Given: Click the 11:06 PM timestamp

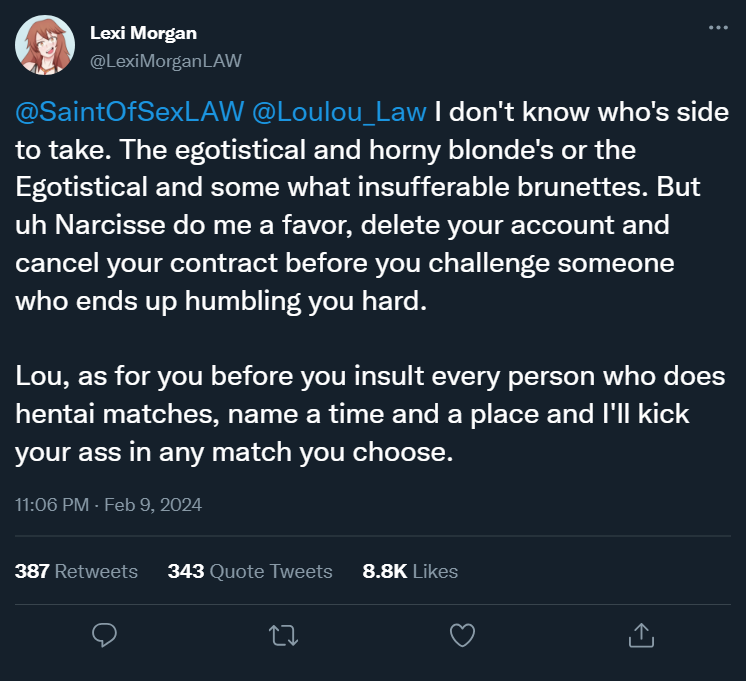Looking at the screenshot, I should click(x=51, y=505).
